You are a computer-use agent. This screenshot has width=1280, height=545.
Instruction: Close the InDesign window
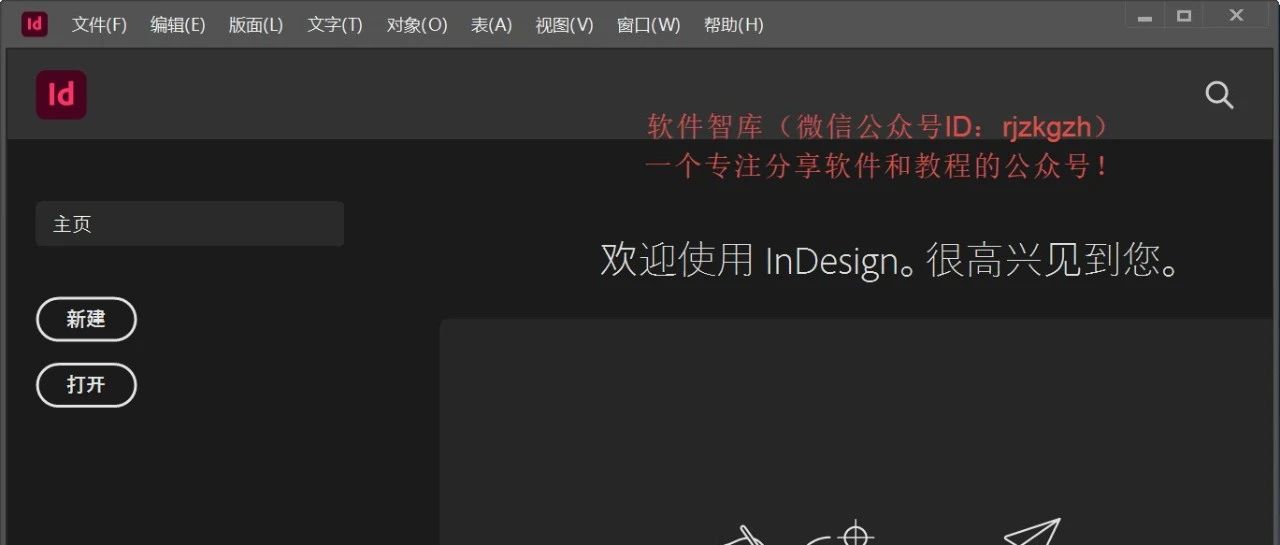[x=1237, y=16]
